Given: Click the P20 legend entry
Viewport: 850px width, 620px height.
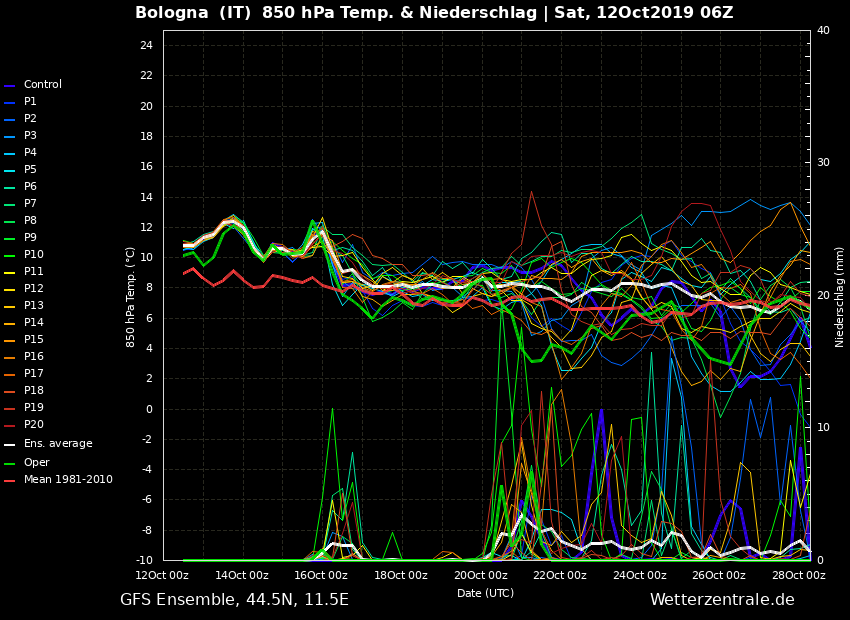Looking at the screenshot, I should 33,425.
